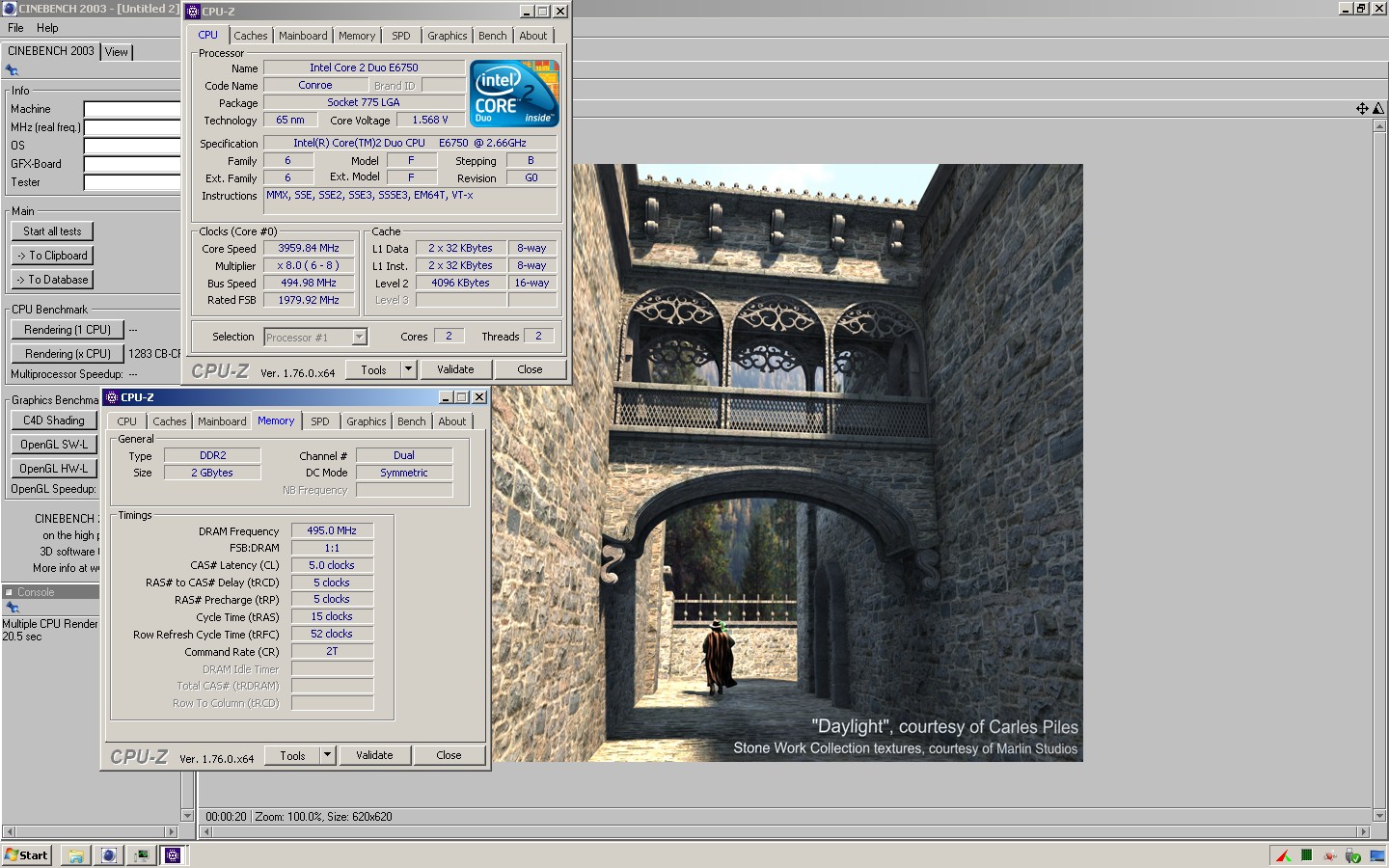Screen dimensions: 1389x868
Task: Click the CPU-Z title bar icon, Memory window
Action: pyautogui.click(x=112, y=397)
